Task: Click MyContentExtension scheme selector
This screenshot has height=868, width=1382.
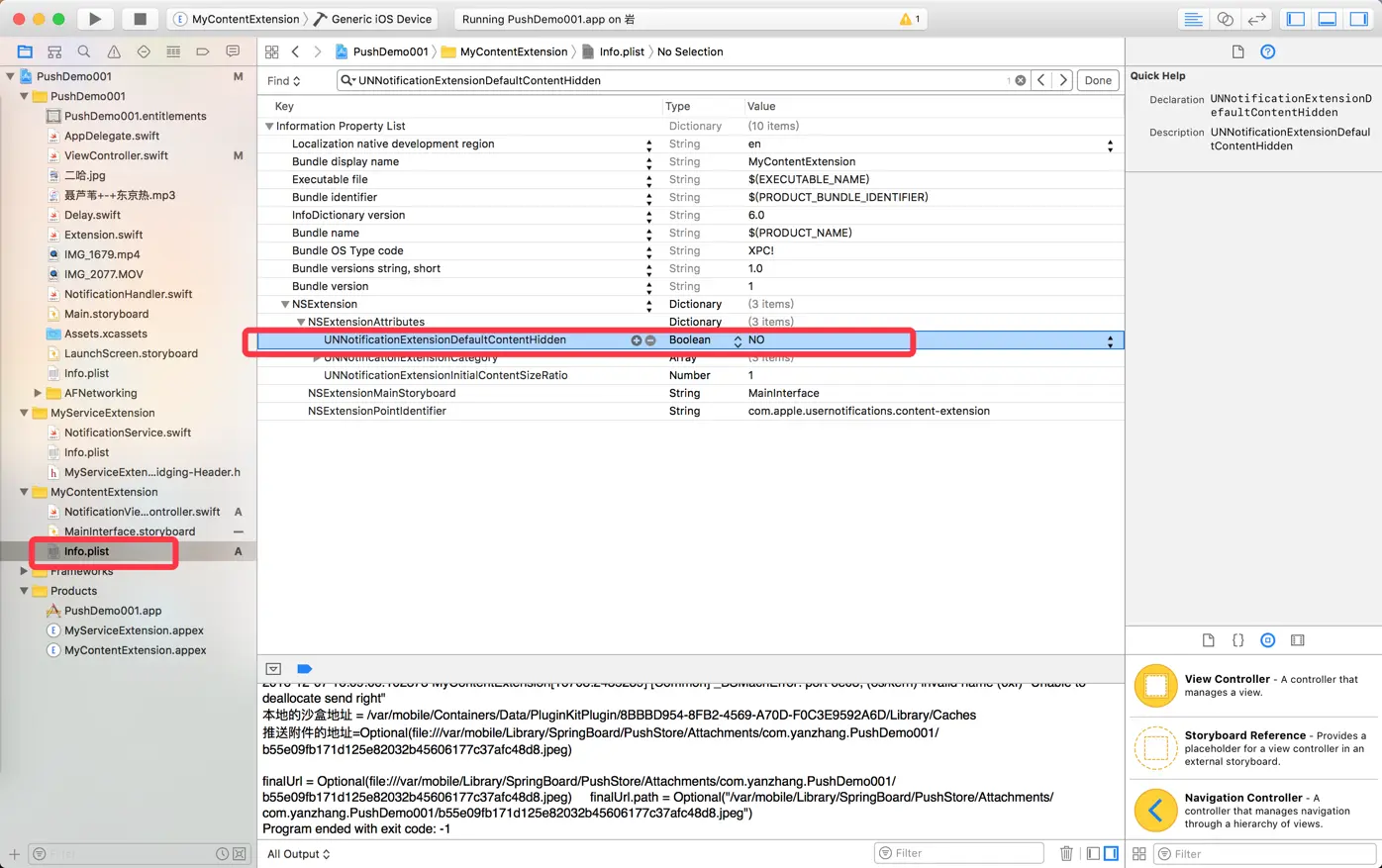Action: coord(236,19)
